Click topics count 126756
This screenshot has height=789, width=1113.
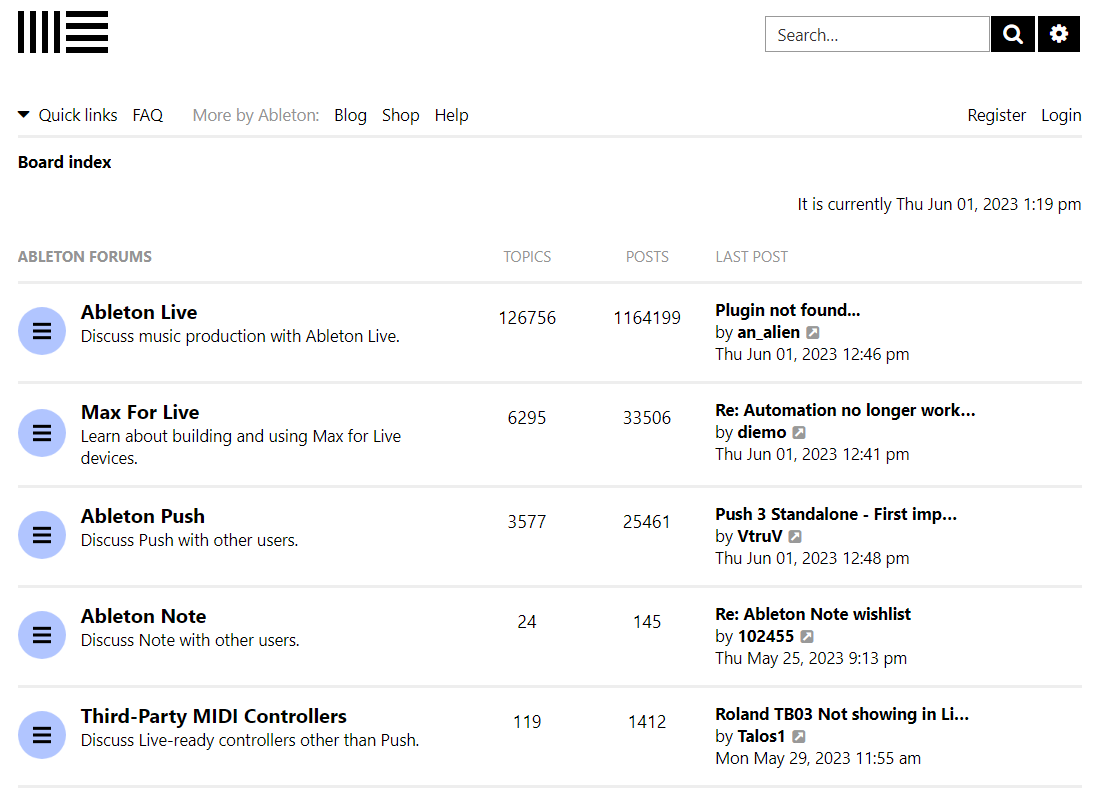[527, 319]
